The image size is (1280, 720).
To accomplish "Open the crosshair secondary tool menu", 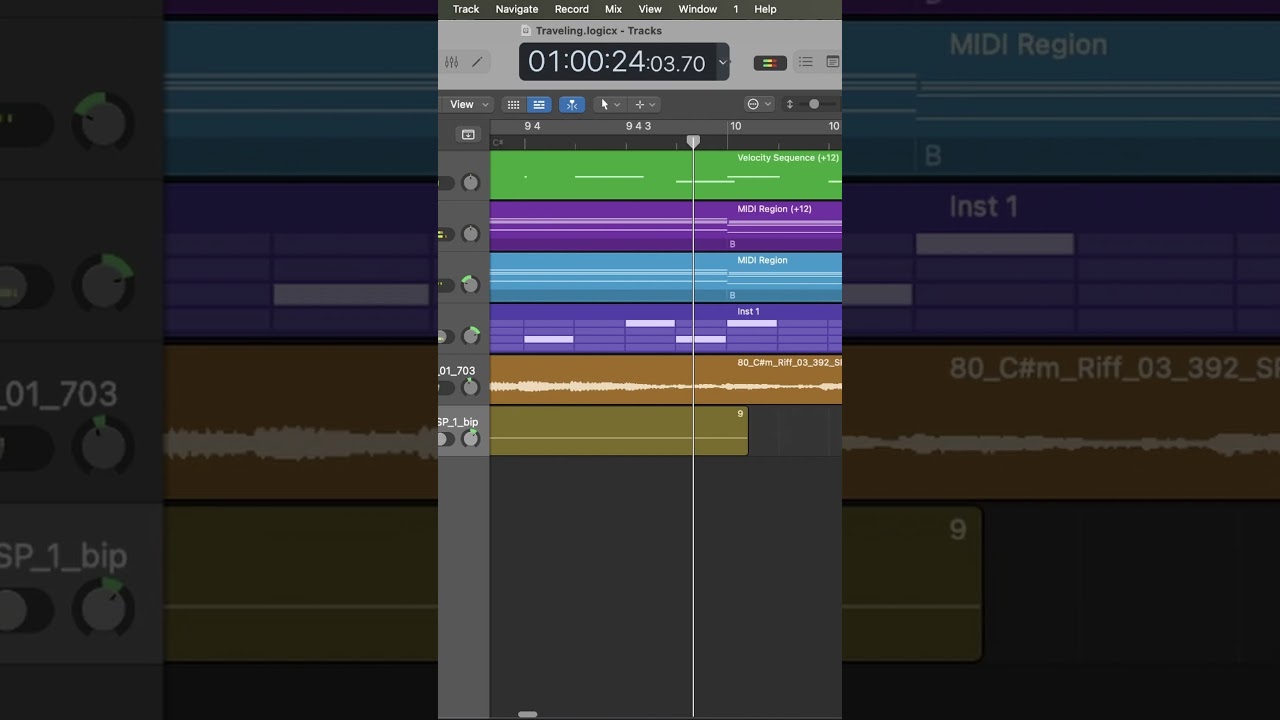I will [645, 104].
